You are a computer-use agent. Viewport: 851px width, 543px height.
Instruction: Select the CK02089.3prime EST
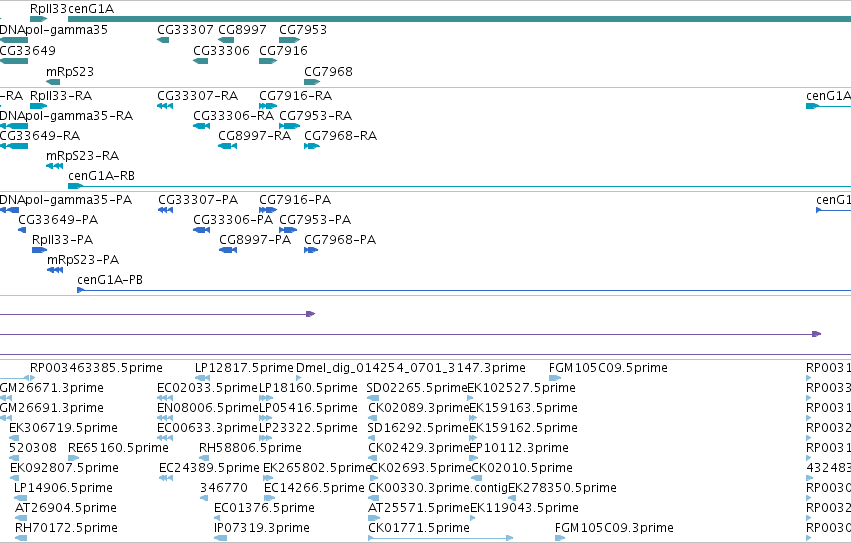click(372, 418)
